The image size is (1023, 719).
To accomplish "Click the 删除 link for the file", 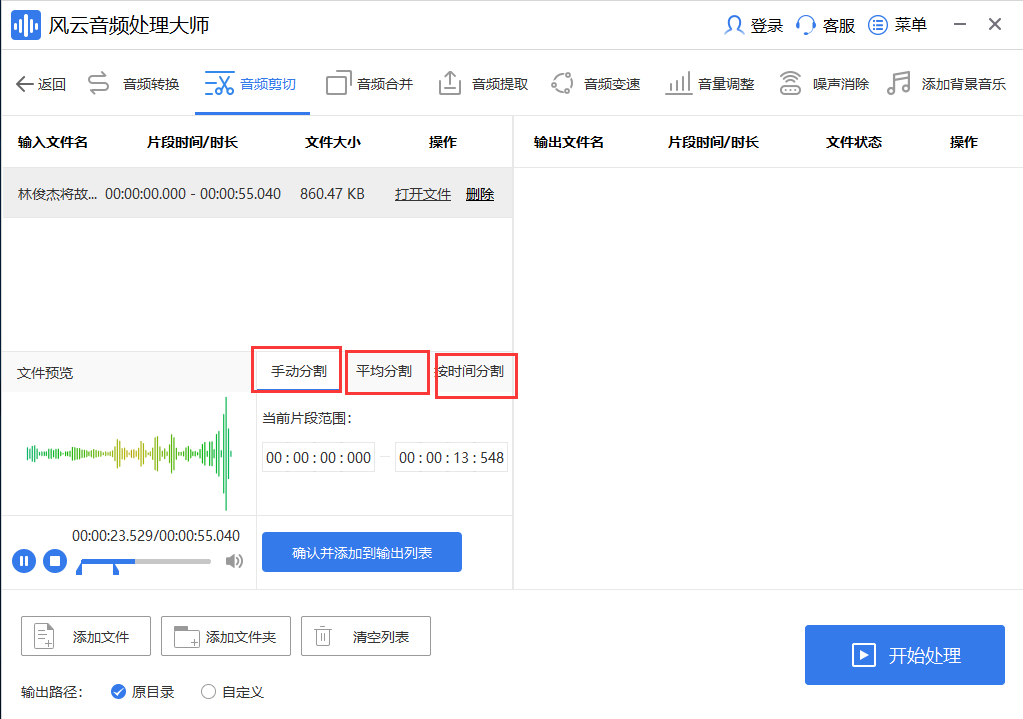I will click(480, 194).
